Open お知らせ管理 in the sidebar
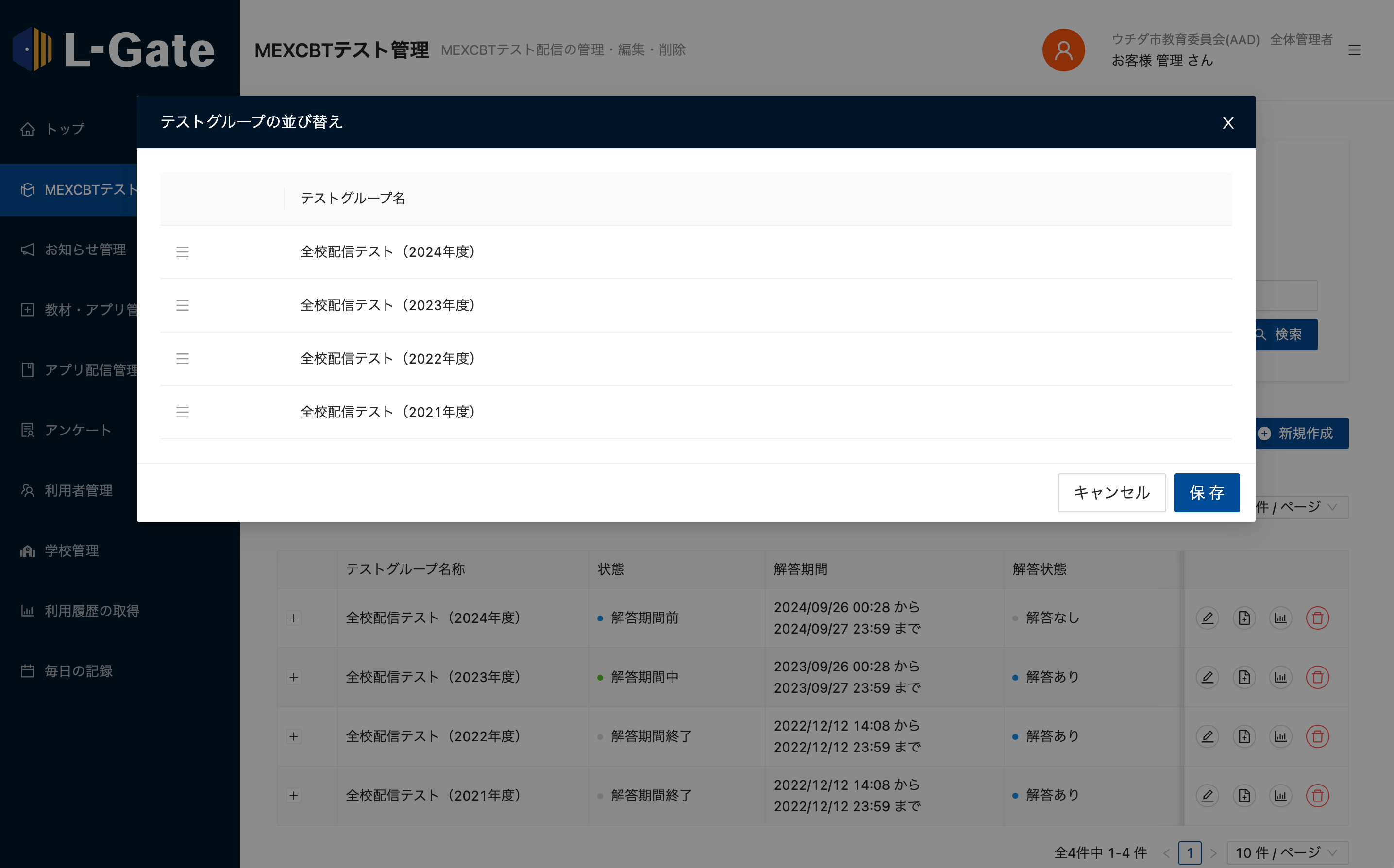Viewport: 1394px width, 868px height. point(68,250)
